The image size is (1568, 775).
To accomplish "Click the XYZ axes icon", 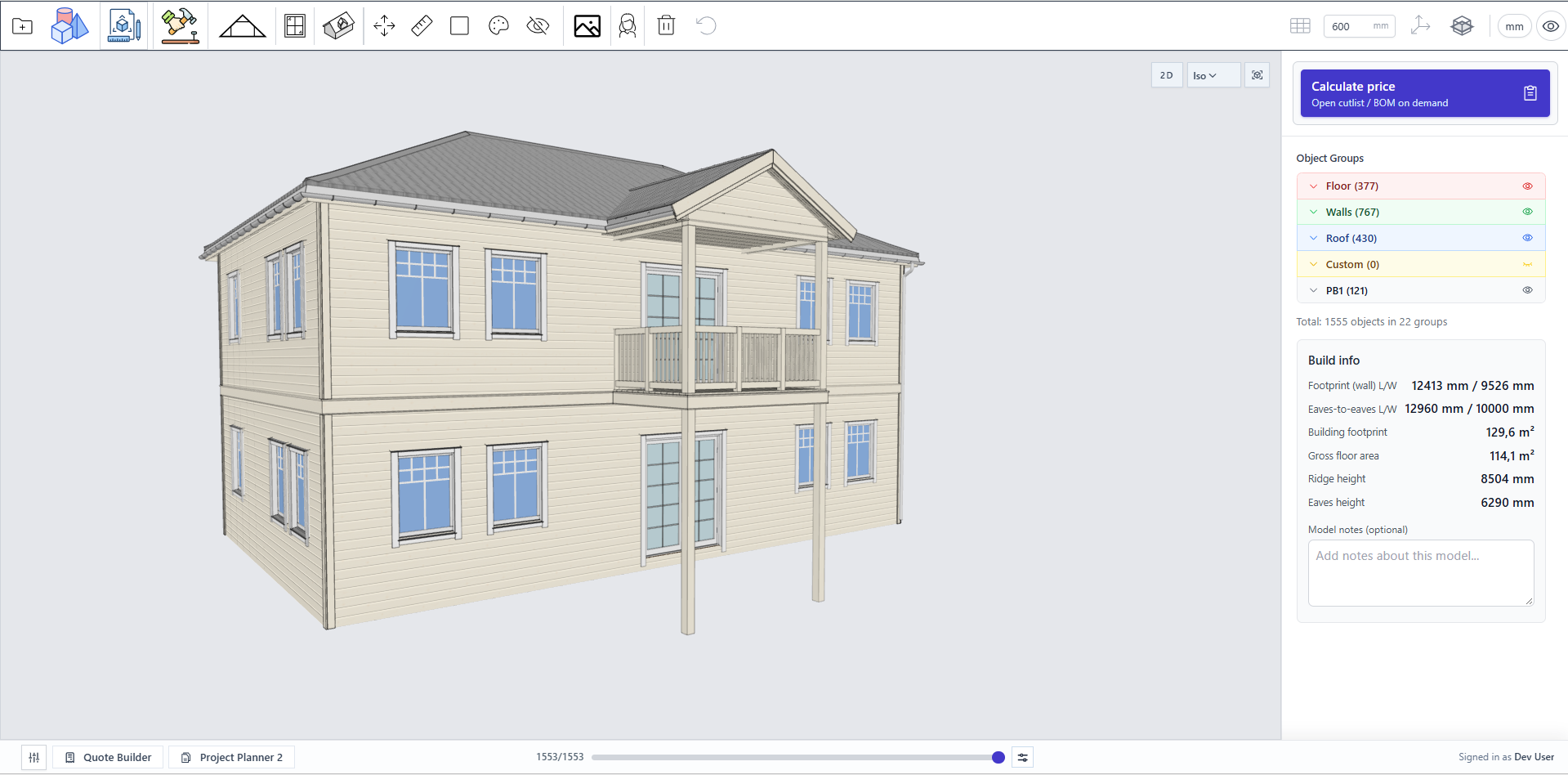I will tap(1421, 26).
